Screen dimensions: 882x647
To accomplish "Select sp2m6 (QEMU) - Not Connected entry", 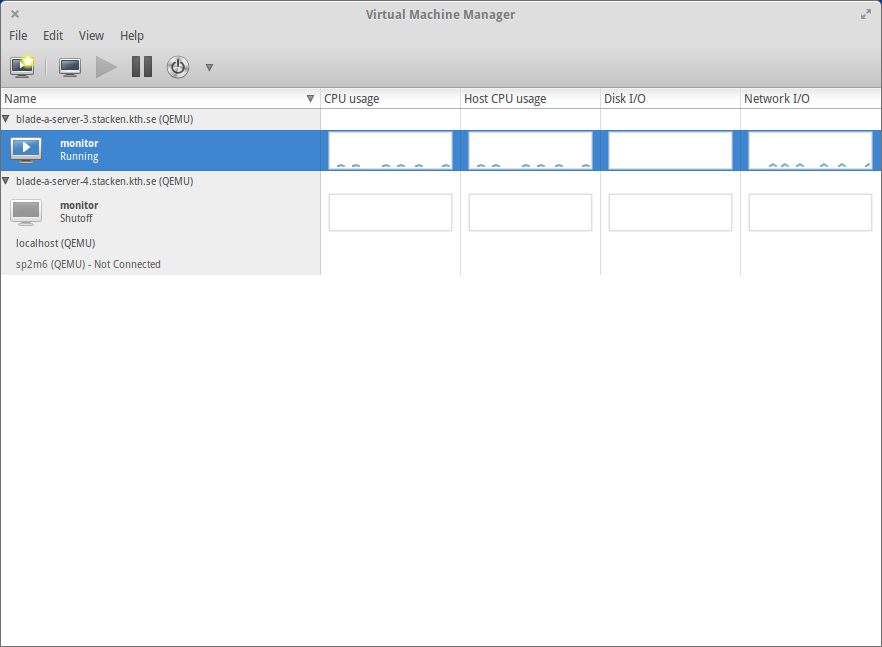I will point(88,265).
